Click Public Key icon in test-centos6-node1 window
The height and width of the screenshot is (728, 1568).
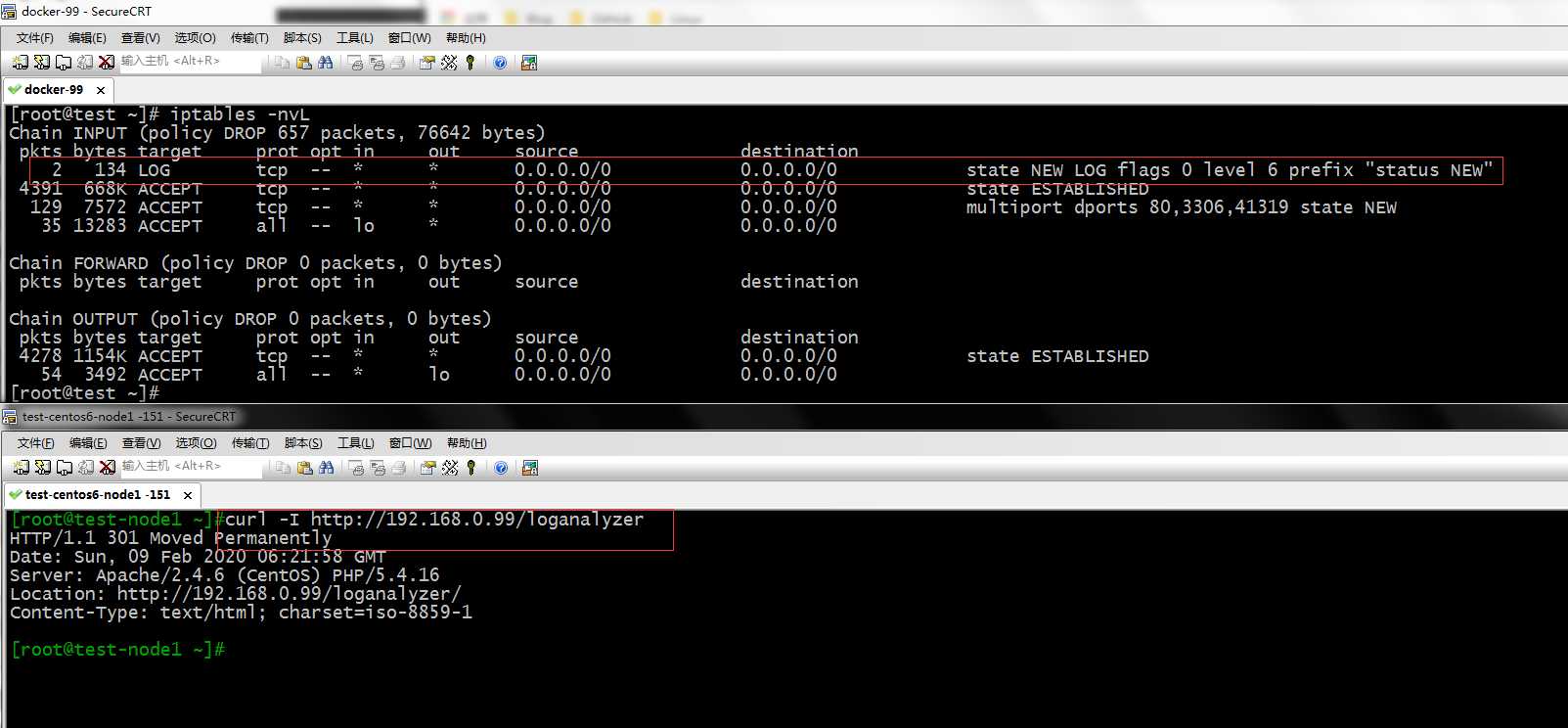pos(471,467)
